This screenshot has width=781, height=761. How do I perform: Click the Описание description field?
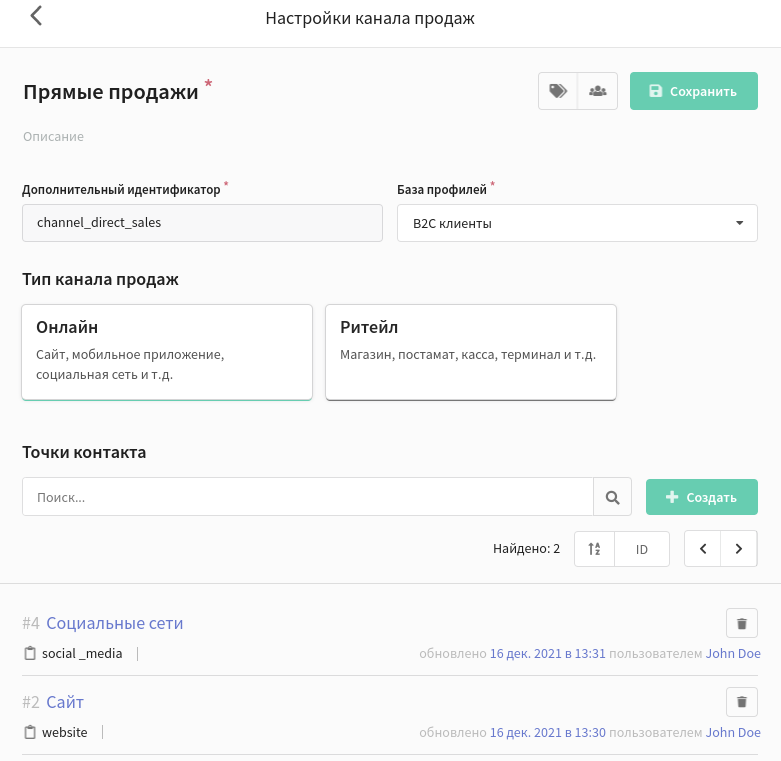click(x=53, y=136)
